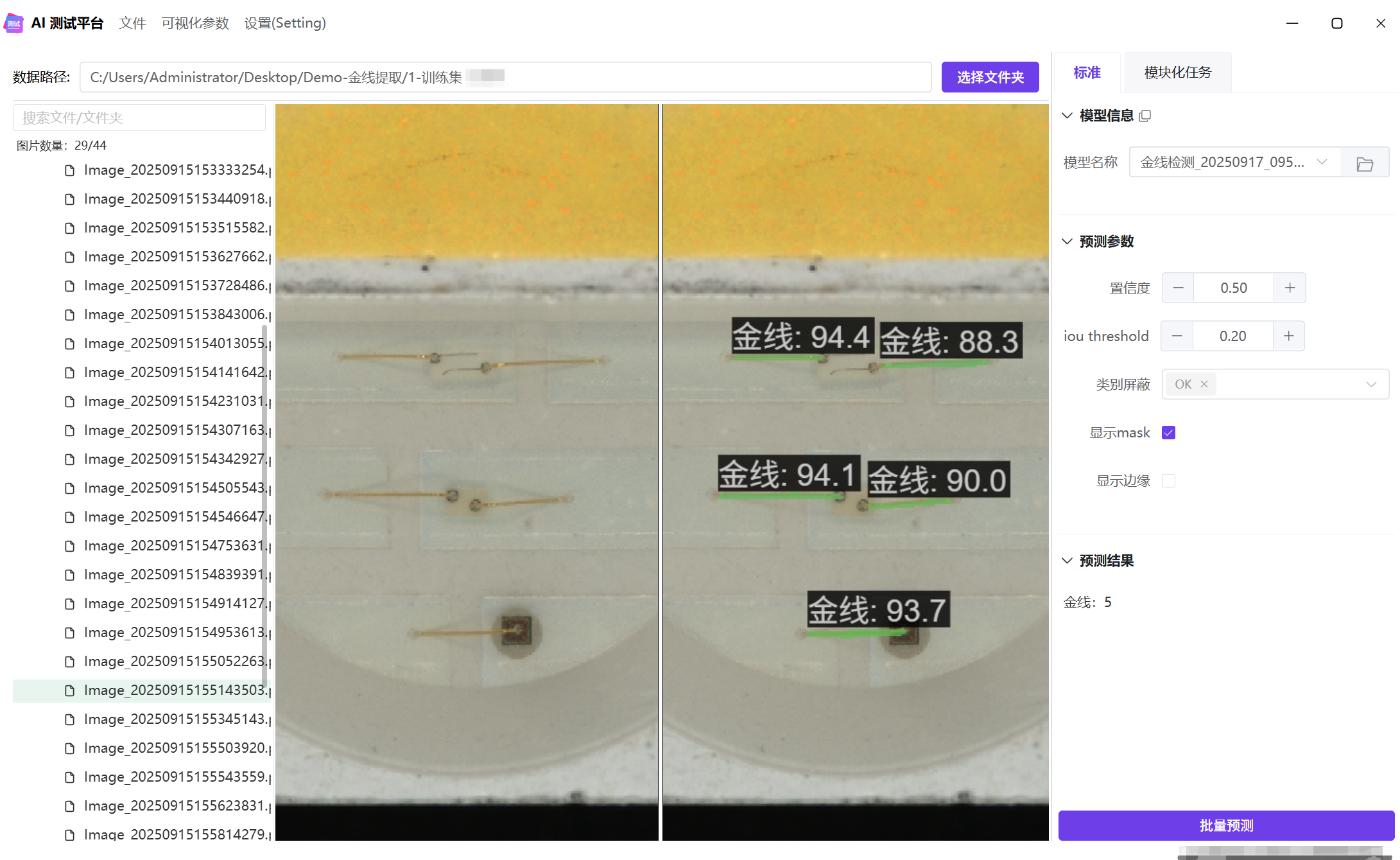
Task: Increase 置信度 with plus button
Action: coord(1290,288)
